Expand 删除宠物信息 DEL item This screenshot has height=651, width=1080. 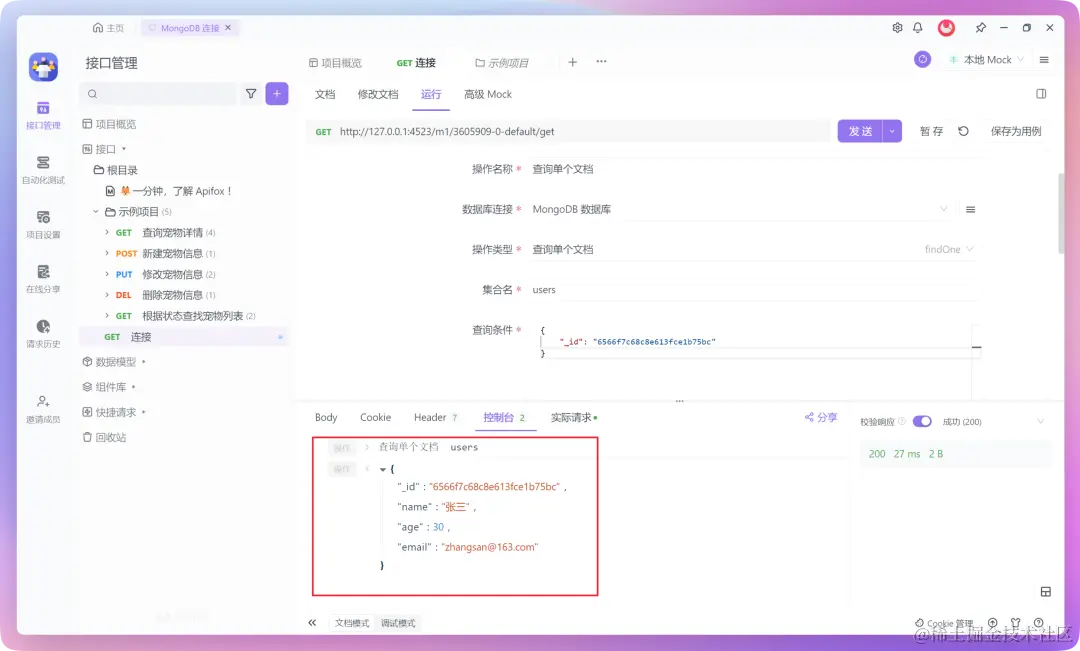[x=107, y=294]
